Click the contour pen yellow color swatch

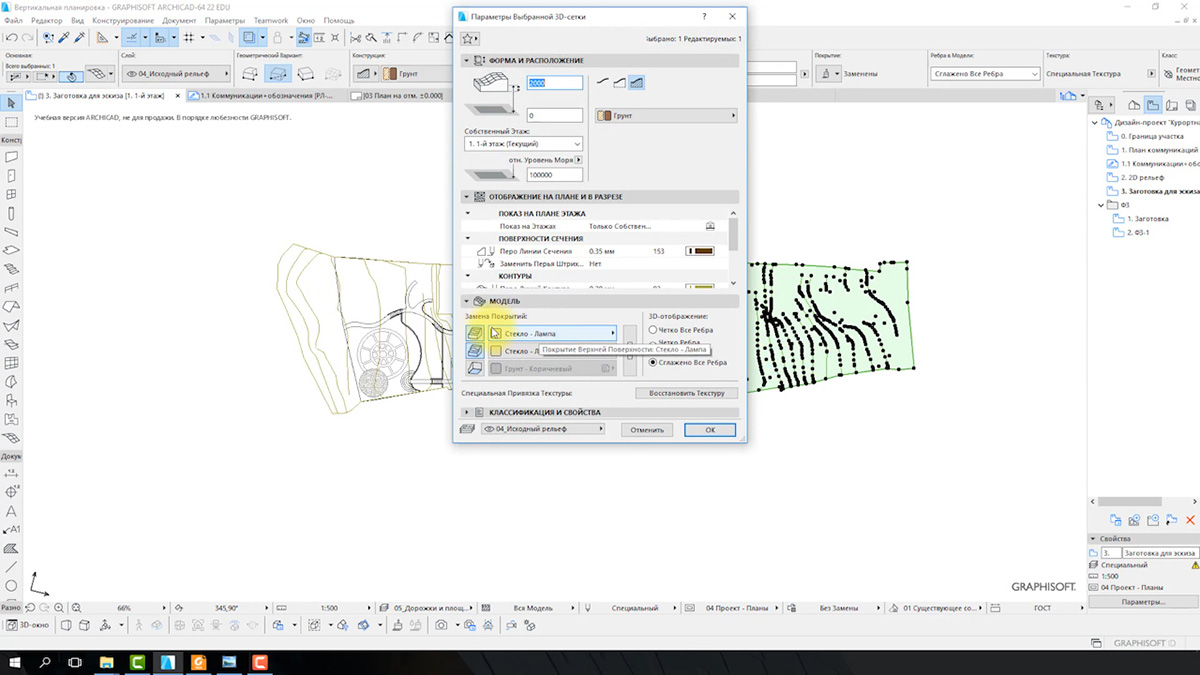tap(698, 288)
